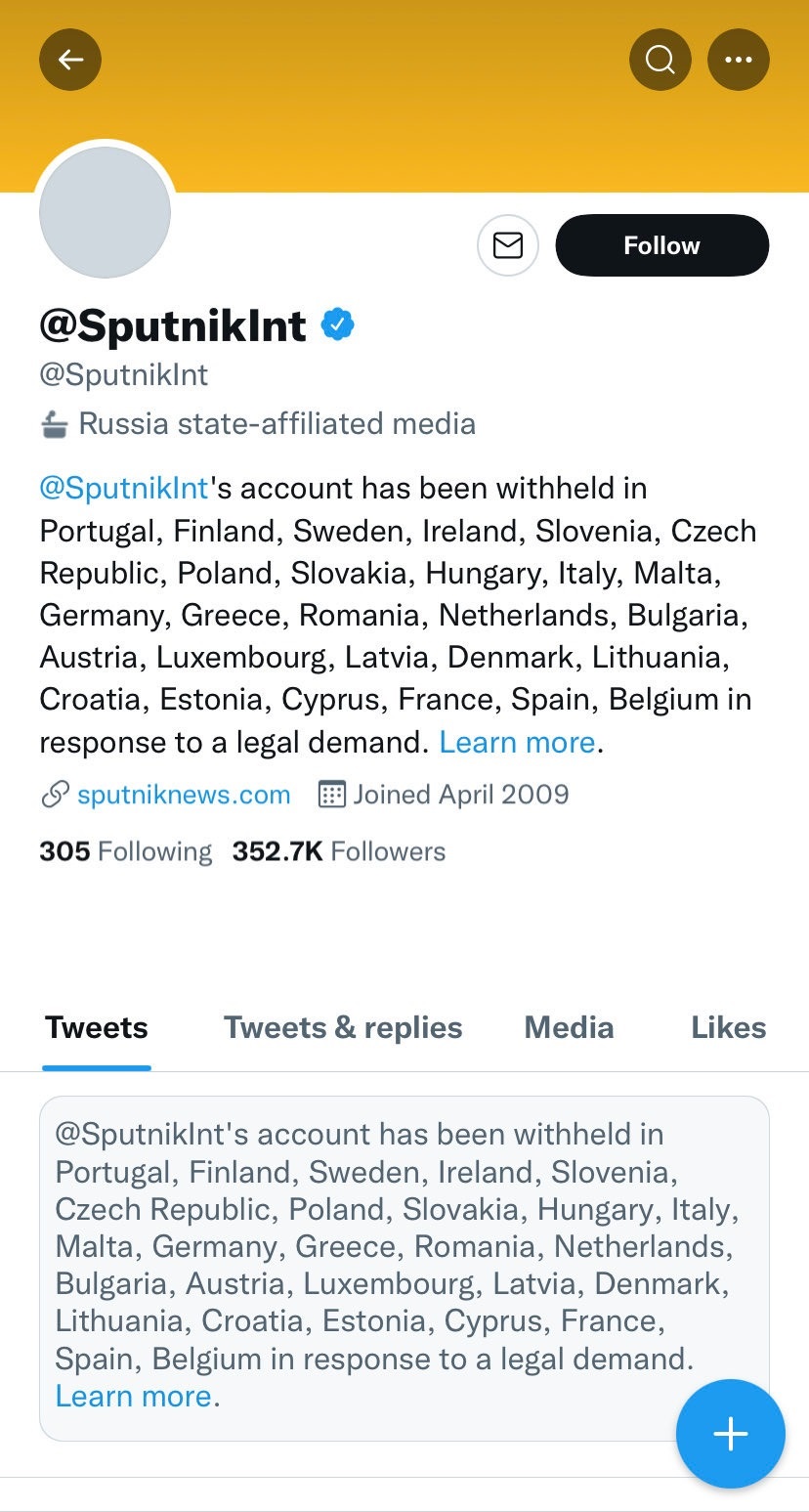Switch to the Tweets & replies tab
The height and width of the screenshot is (1512, 809).
[x=343, y=1027]
